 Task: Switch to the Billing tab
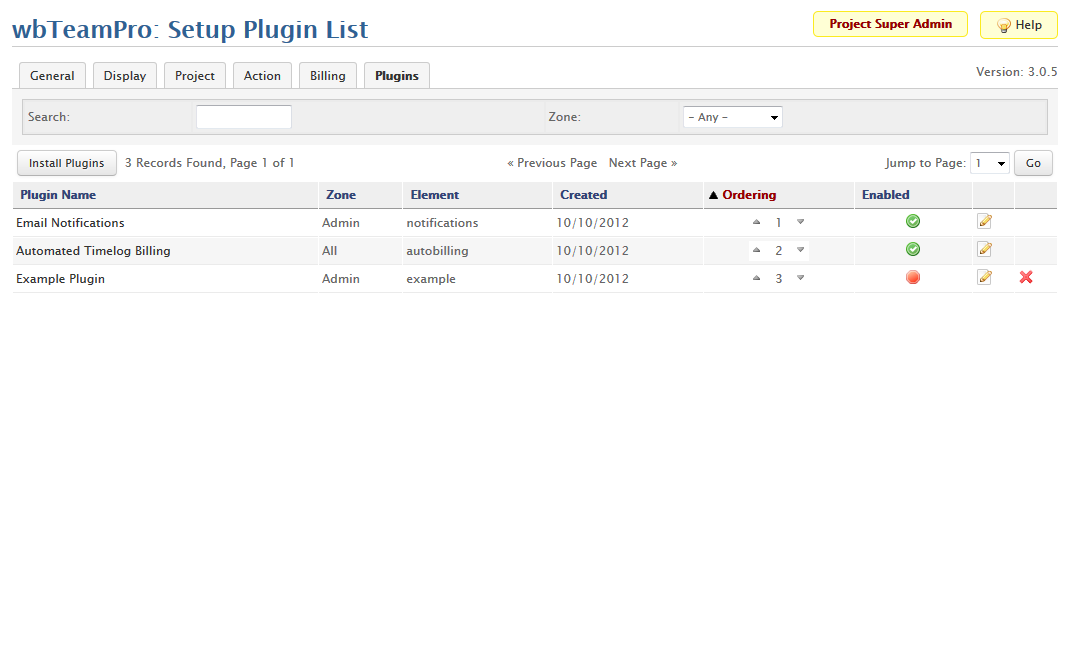(x=327, y=76)
